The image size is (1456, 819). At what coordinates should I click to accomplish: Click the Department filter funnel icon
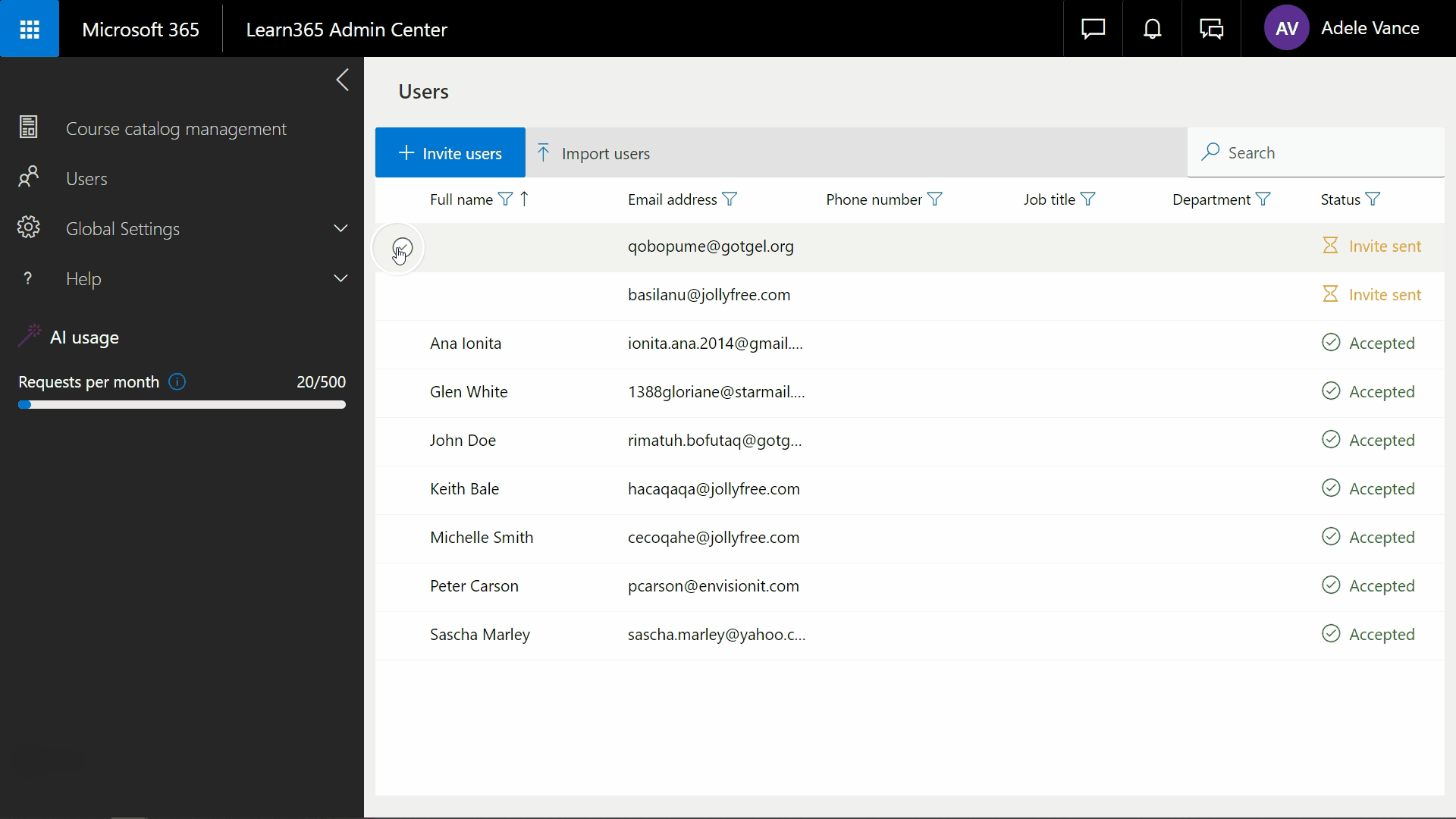(1263, 199)
